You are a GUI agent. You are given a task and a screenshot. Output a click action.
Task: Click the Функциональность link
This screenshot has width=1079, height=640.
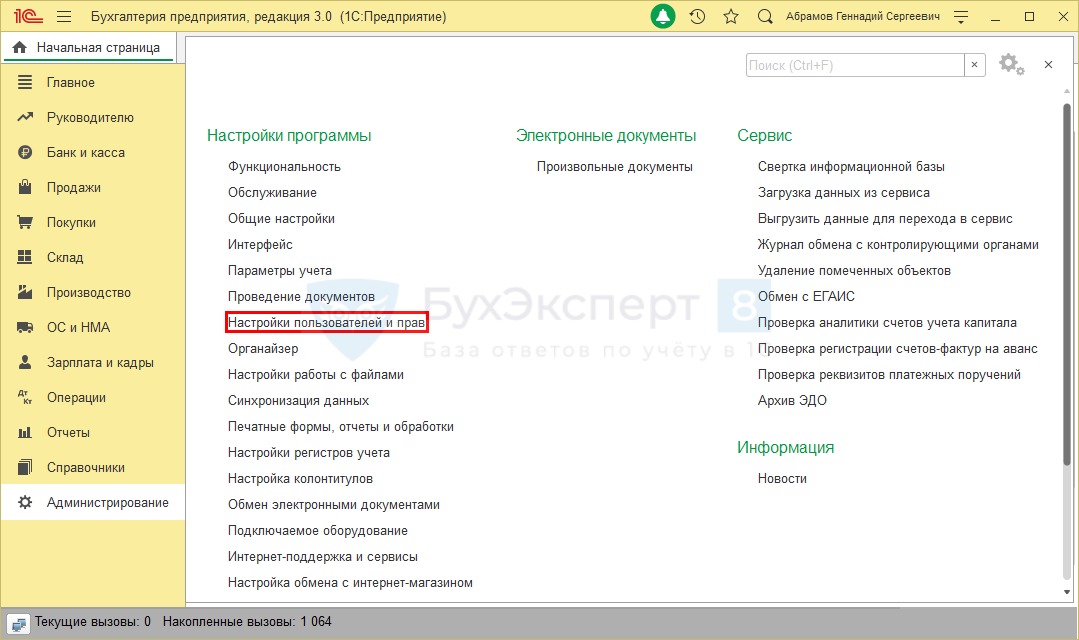284,167
